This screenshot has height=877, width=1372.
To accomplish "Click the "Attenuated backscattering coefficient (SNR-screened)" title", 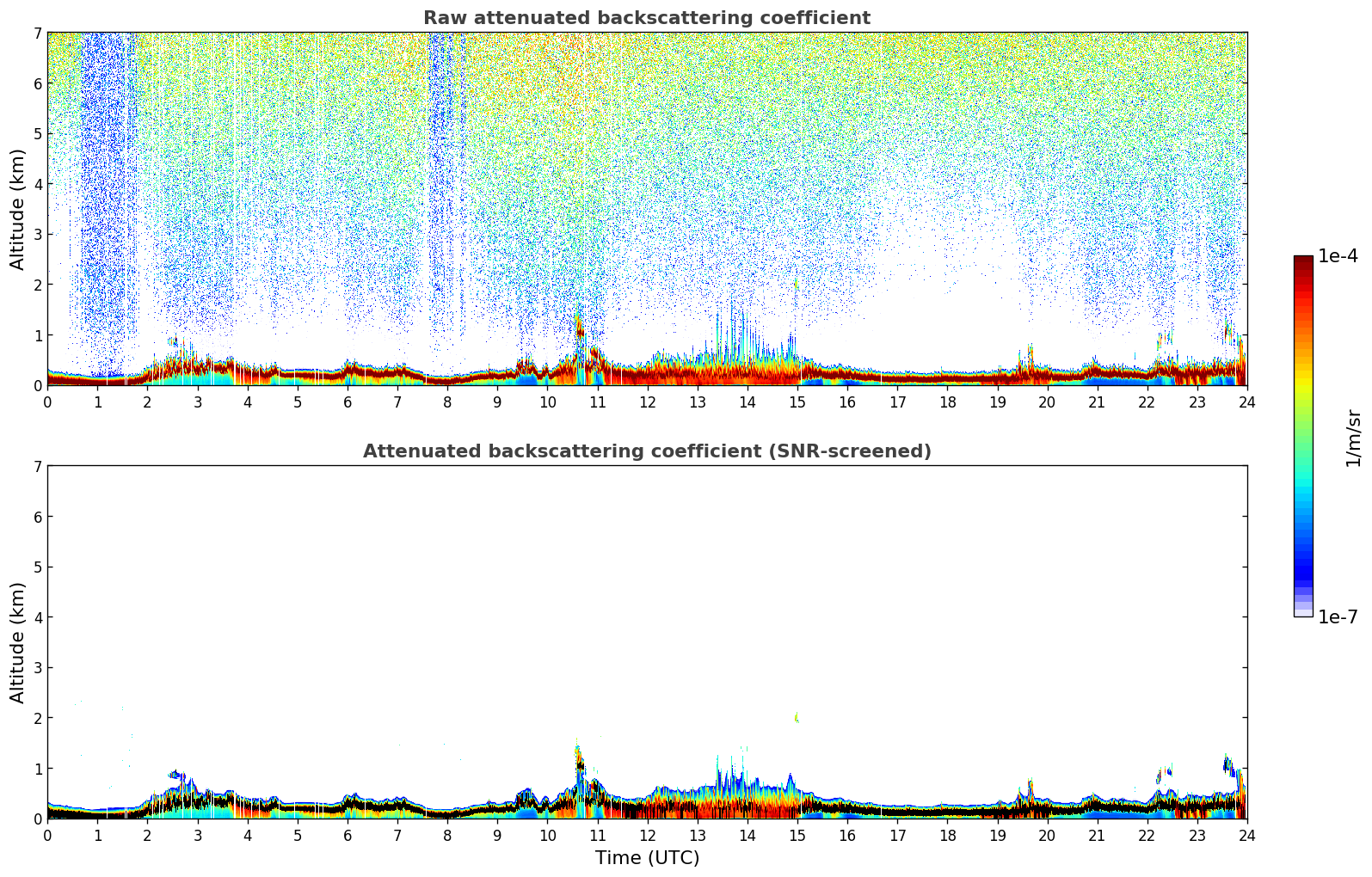I will (x=646, y=451).
